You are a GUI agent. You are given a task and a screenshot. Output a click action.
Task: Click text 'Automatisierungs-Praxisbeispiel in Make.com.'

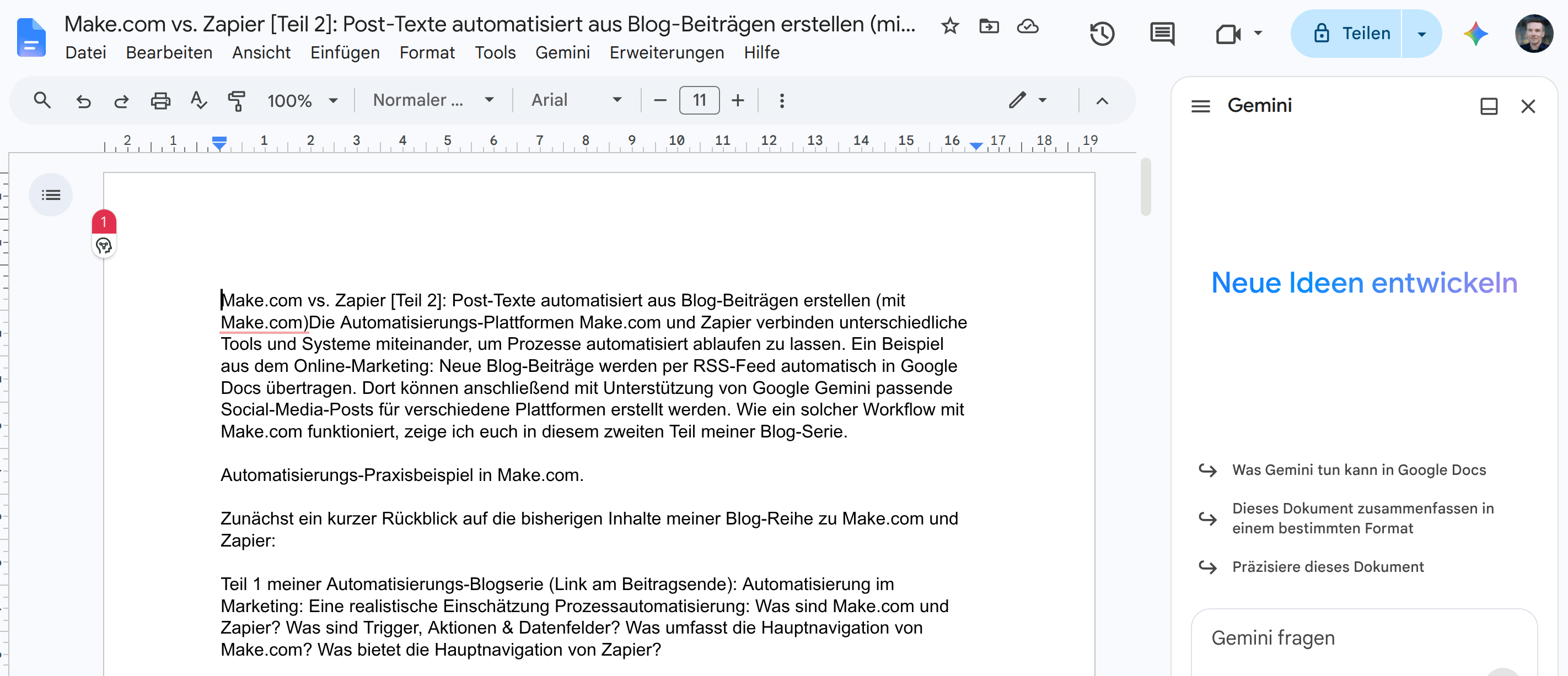[402, 475]
